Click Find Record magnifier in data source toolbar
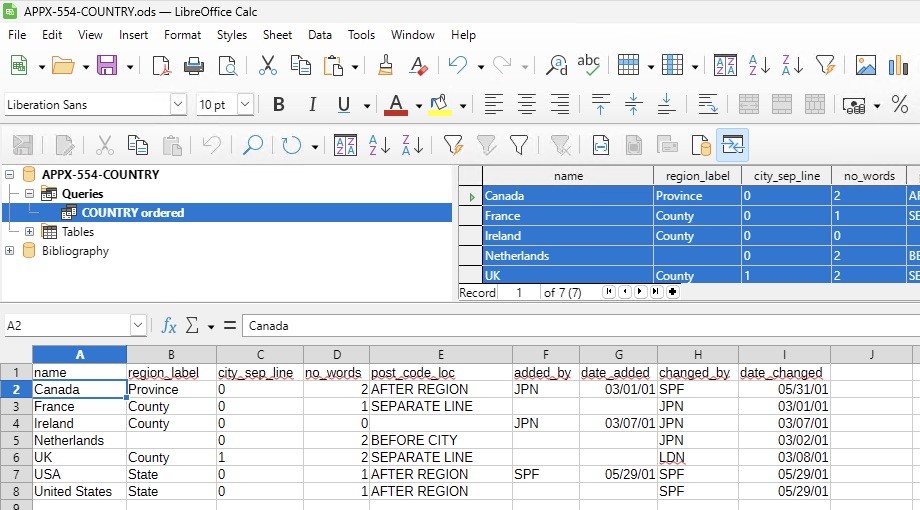The width and height of the screenshot is (920, 510). tap(253, 145)
